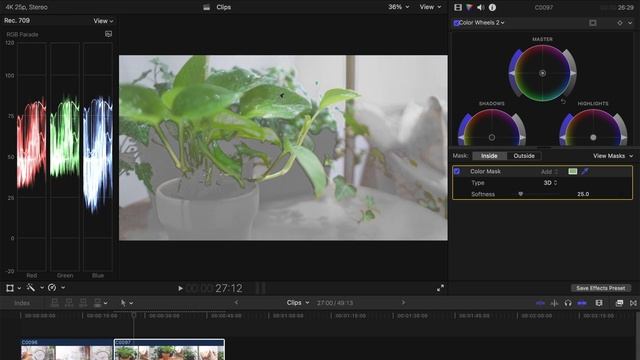This screenshot has height=360, width=640.
Task: Open clip appearance filmstrip icon
Action: pos(599,303)
